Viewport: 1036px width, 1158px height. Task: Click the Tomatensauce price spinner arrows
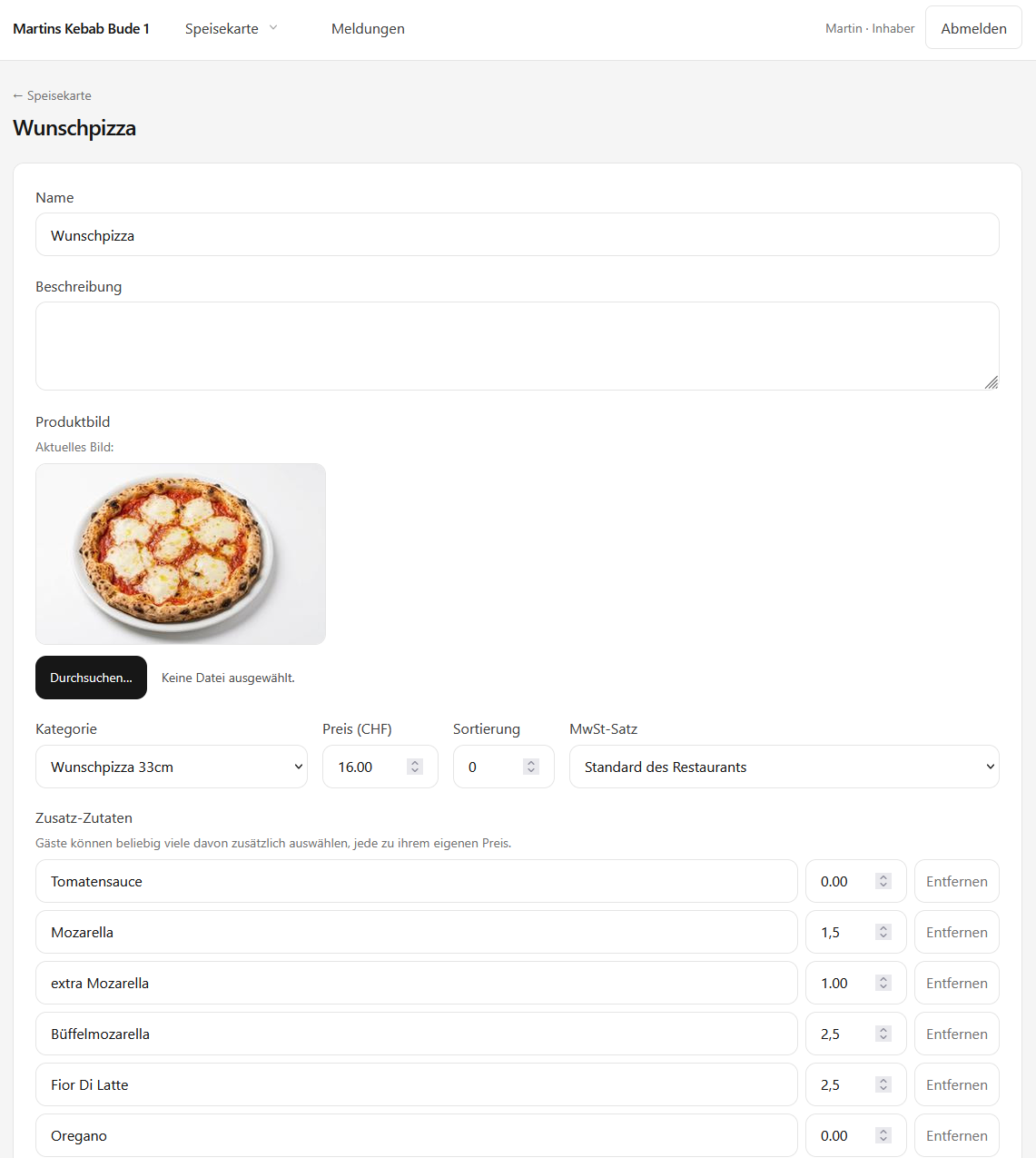pos(883,881)
